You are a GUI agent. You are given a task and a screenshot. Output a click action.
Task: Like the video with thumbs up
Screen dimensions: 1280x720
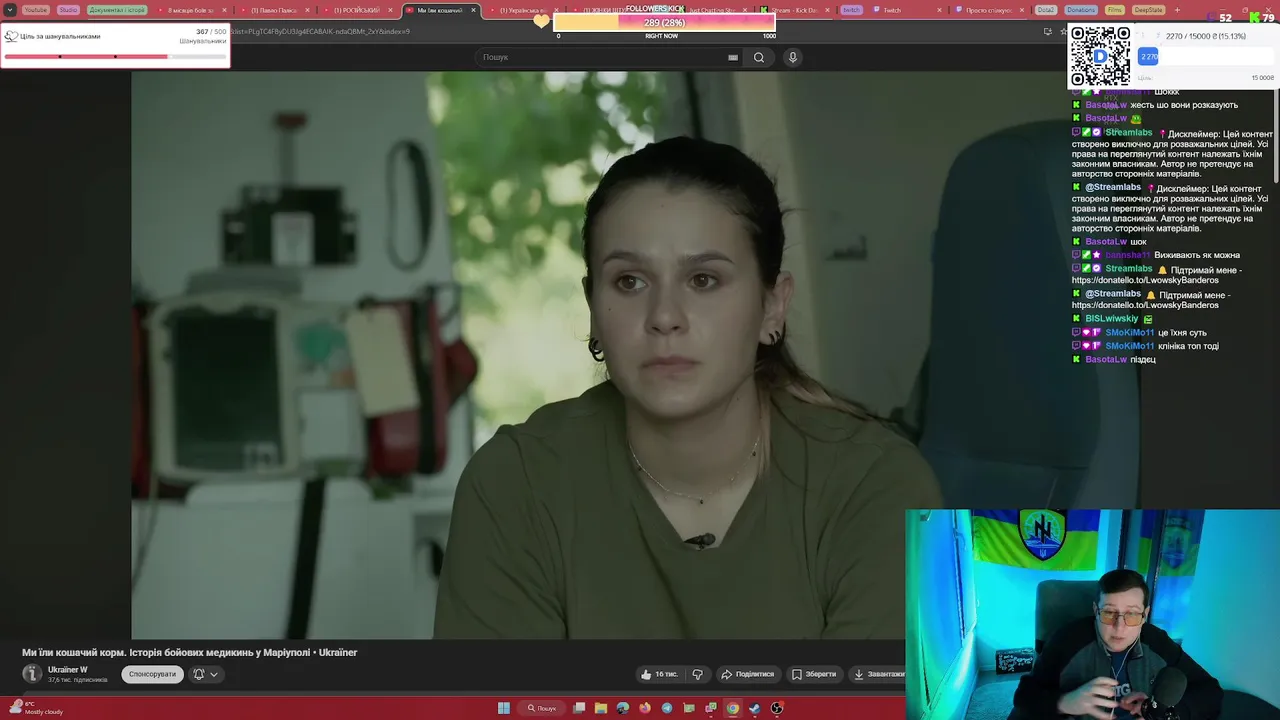tap(660, 674)
